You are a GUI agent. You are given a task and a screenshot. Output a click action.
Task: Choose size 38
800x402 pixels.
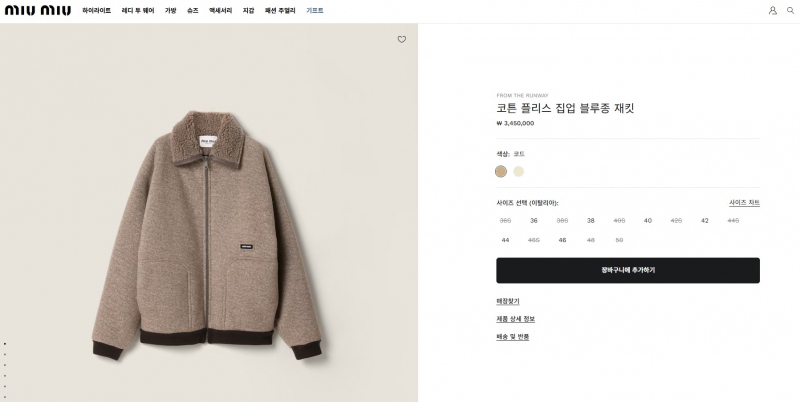[591, 220]
